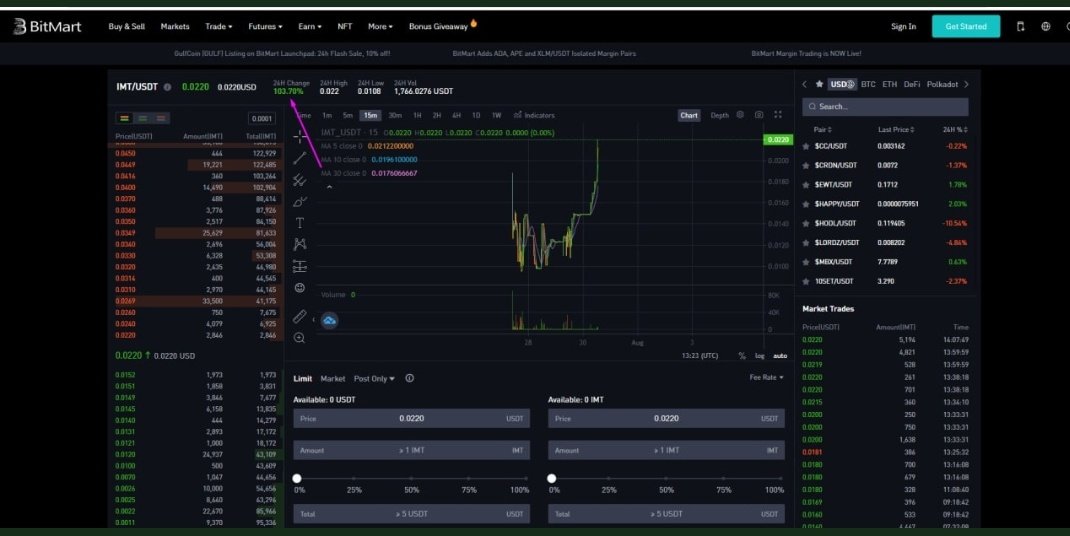The image size is (1070, 536).
Task: Click the sell amount percentage slider handle
Action: [551, 479]
